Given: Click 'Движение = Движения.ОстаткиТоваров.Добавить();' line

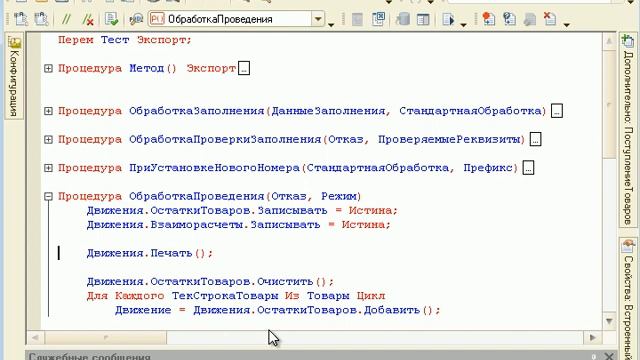Looking at the screenshot, I should click(x=278, y=310).
